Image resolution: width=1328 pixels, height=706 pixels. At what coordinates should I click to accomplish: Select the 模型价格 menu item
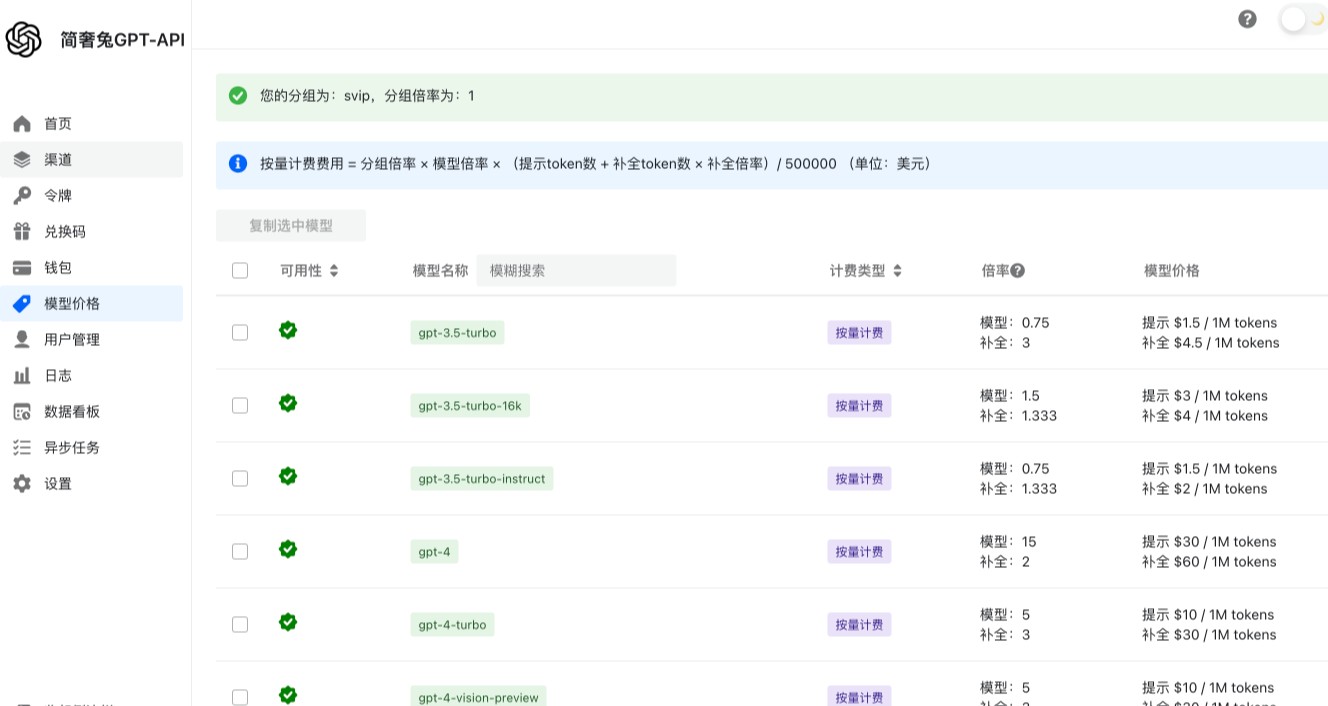click(92, 304)
